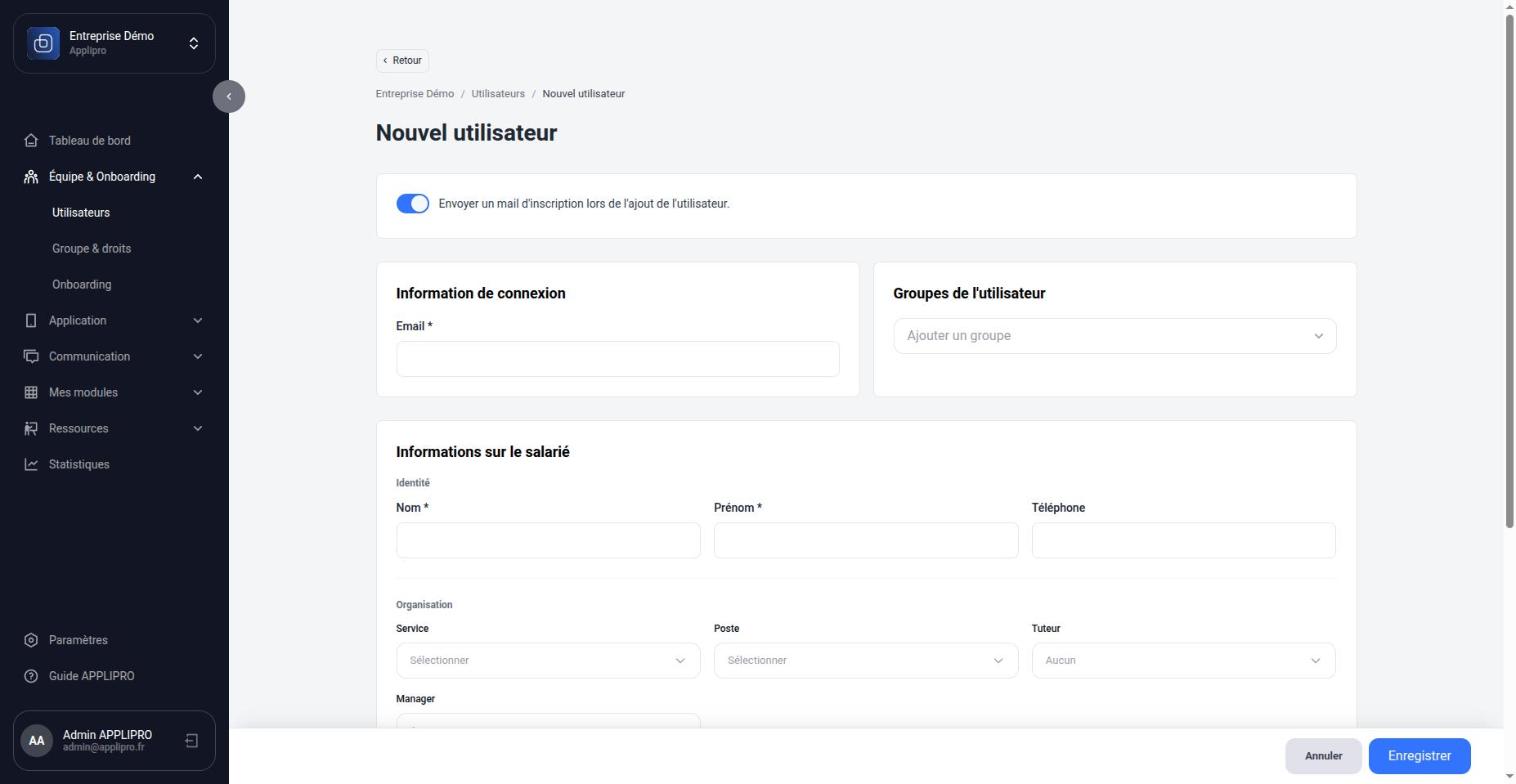Viewport: 1516px width, 784px height.
Task: Collapse the Équipe & Onboarding section chevron
Action: 197,177
